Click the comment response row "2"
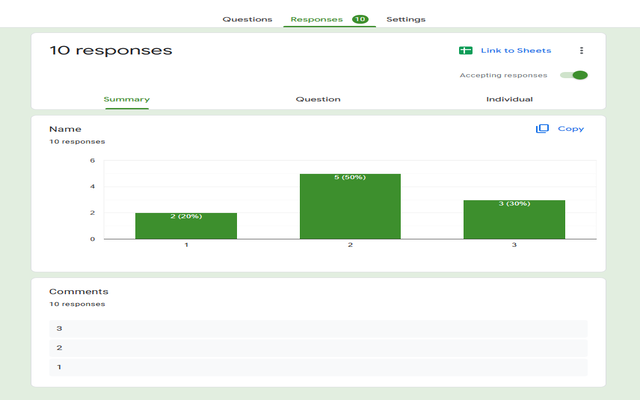This screenshot has height=400, width=640. click(x=318, y=348)
